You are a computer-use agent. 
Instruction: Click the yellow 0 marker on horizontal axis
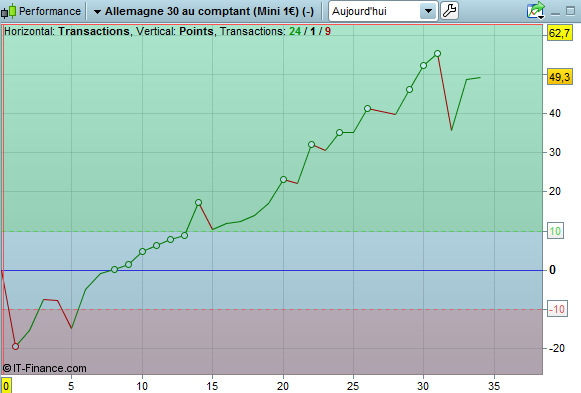coord(6,386)
